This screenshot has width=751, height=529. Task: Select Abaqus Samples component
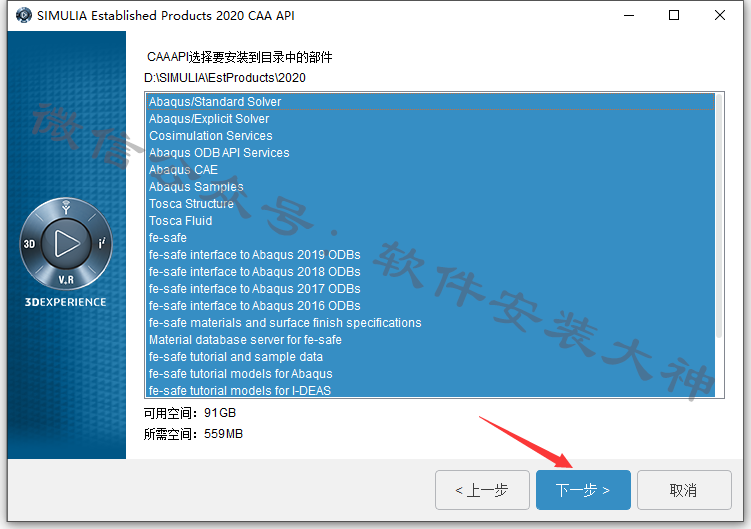[x=430, y=187]
